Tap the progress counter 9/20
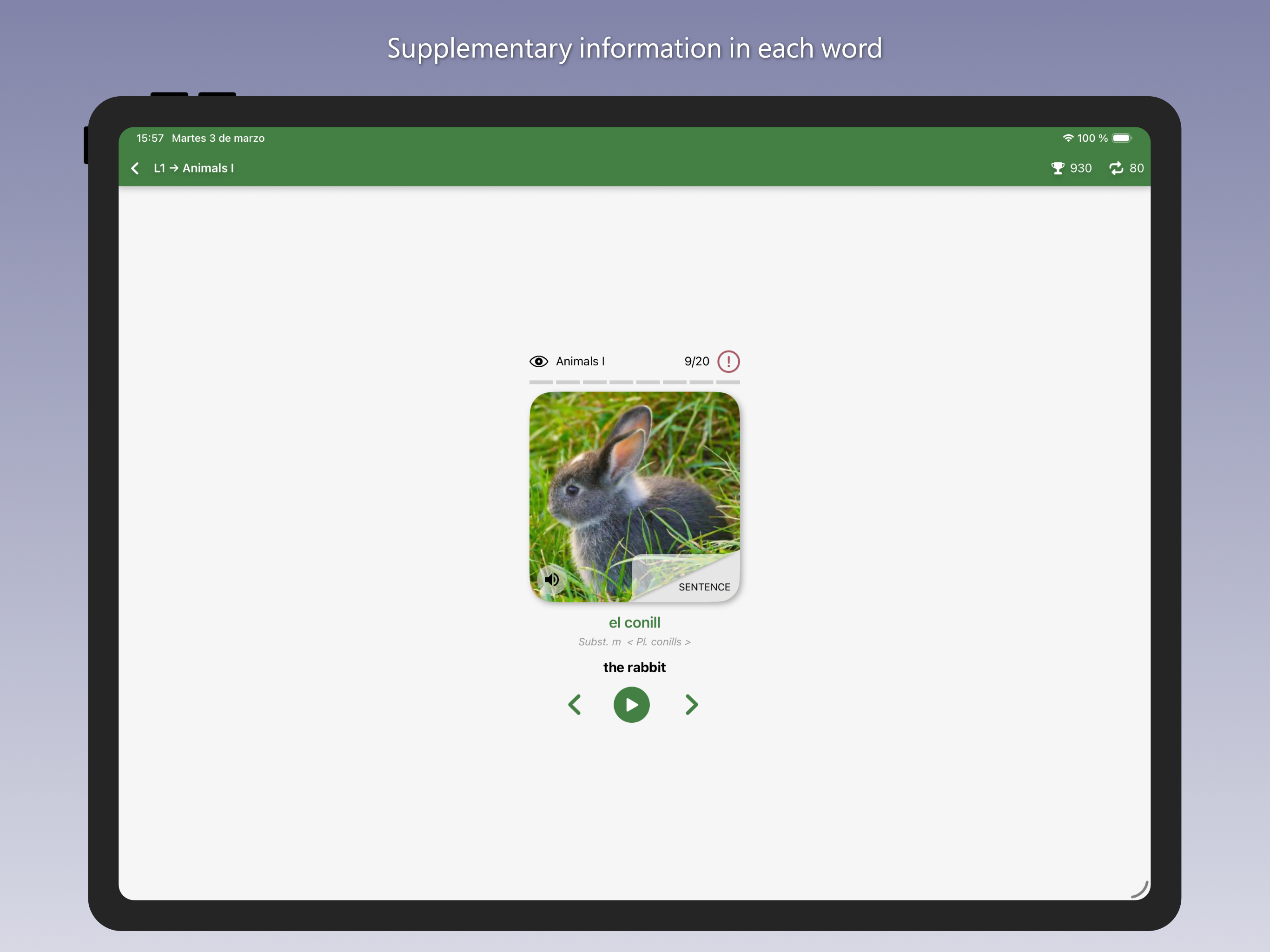Image resolution: width=1270 pixels, height=952 pixels. (696, 361)
